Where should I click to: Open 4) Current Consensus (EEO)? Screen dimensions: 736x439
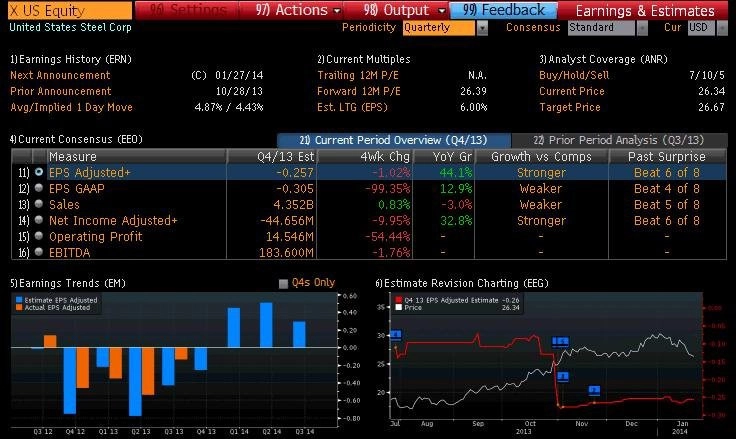click(x=76, y=139)
